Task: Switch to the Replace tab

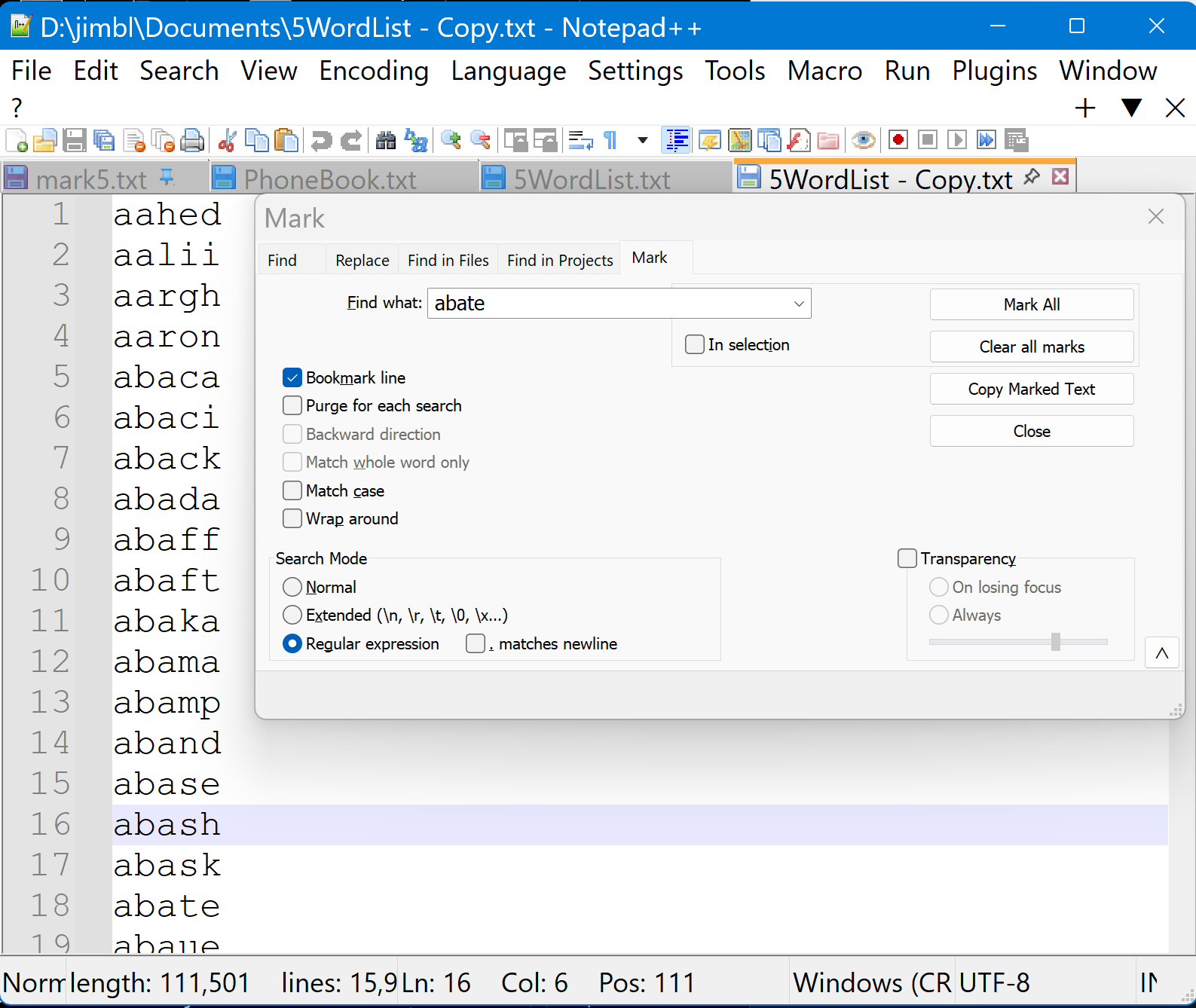Action: (362, 260)
